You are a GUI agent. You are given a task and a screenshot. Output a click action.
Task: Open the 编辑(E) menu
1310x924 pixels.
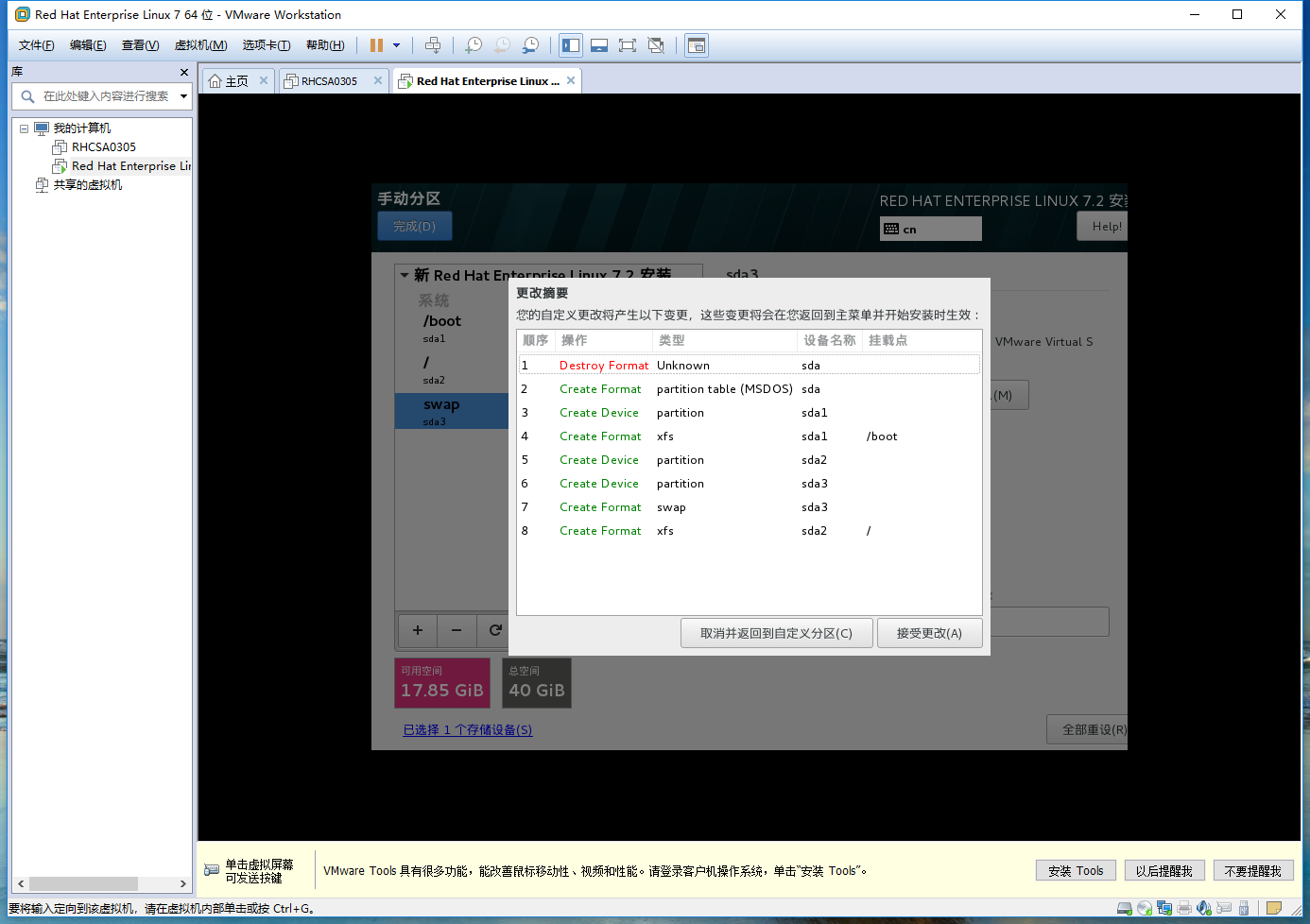88,45
